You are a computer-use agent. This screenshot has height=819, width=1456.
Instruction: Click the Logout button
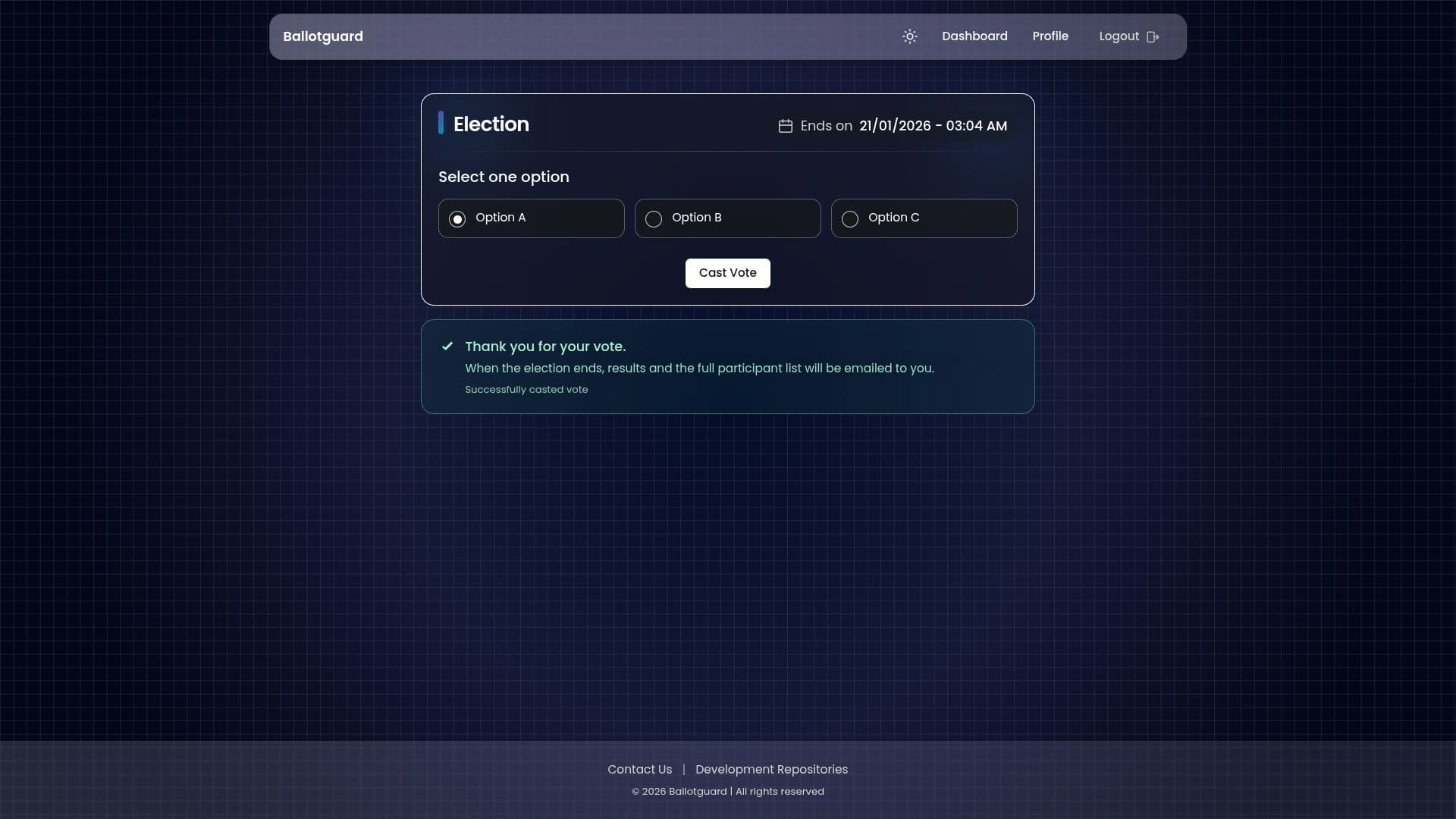pyautogui.click(x=1119, y=36)
